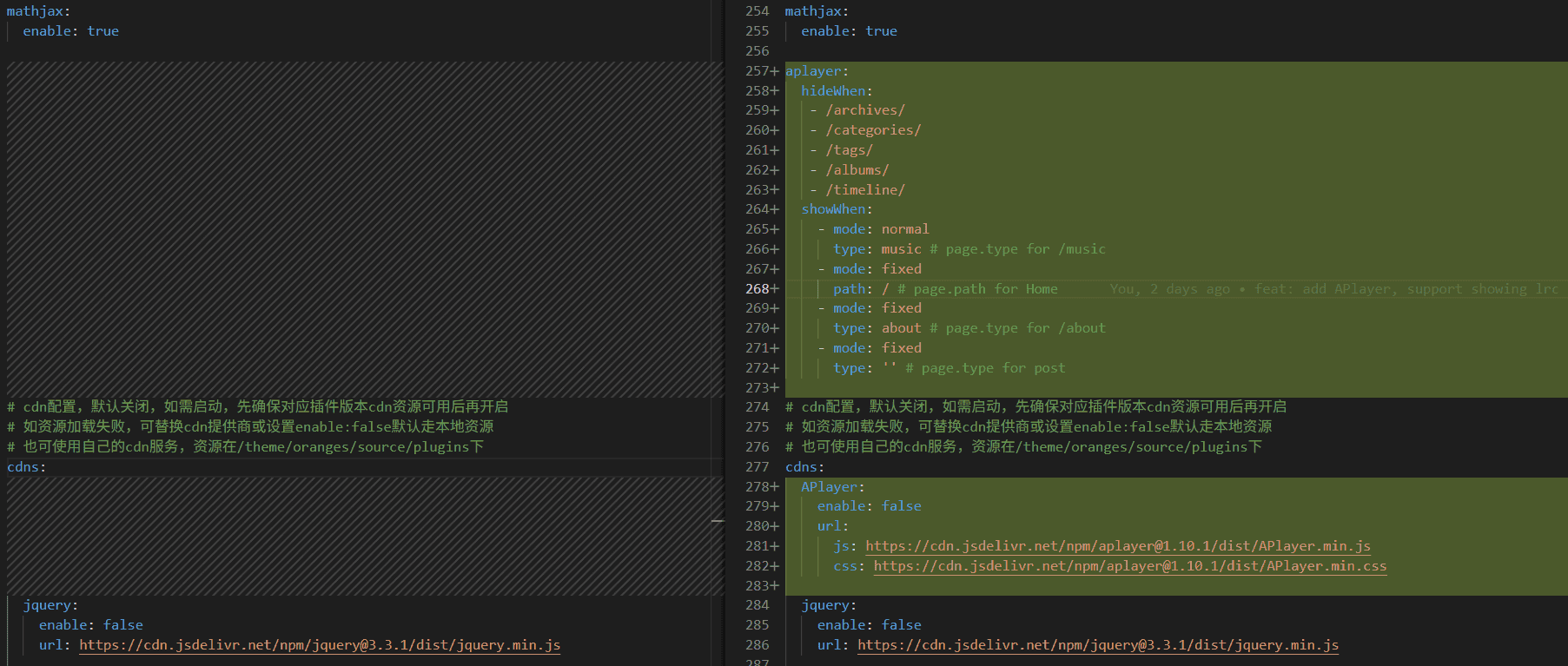The height and width of the screenshot is (666, 1568).
Task: Click 'aplayer:' key on line 257
Action: 817,71
